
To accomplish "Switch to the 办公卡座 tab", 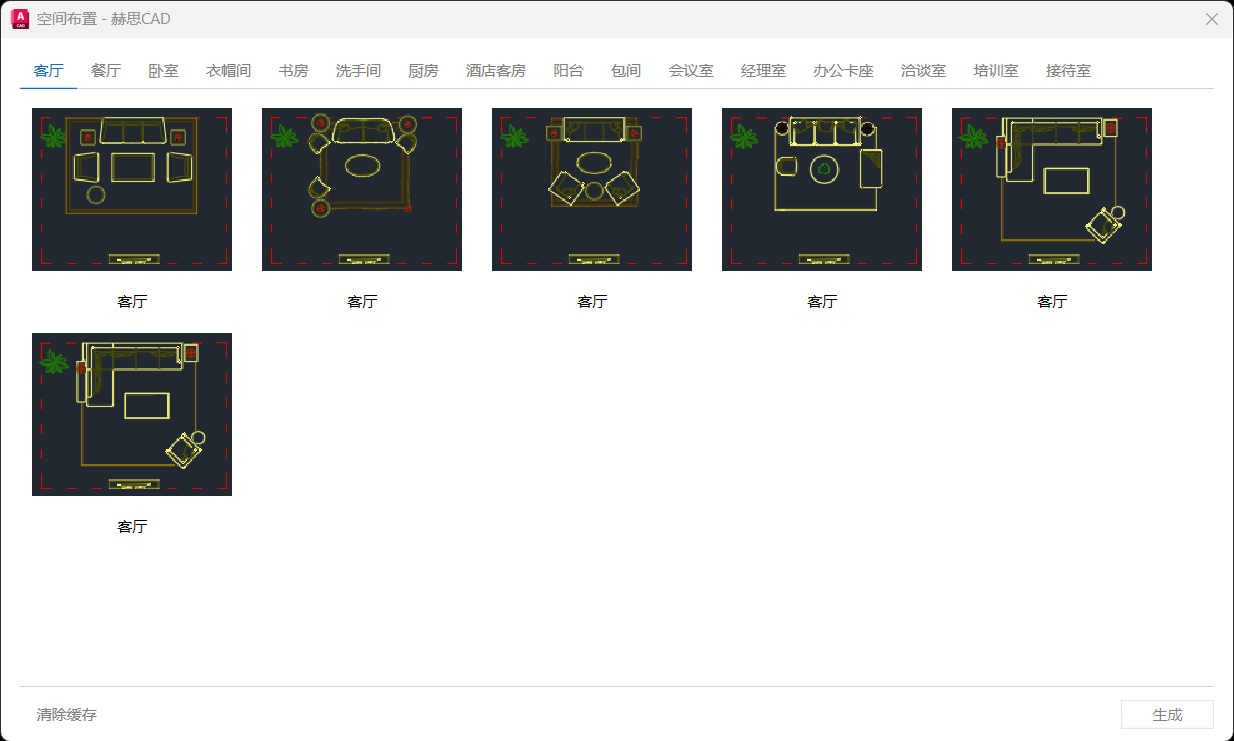I will [x=843, y=71].
